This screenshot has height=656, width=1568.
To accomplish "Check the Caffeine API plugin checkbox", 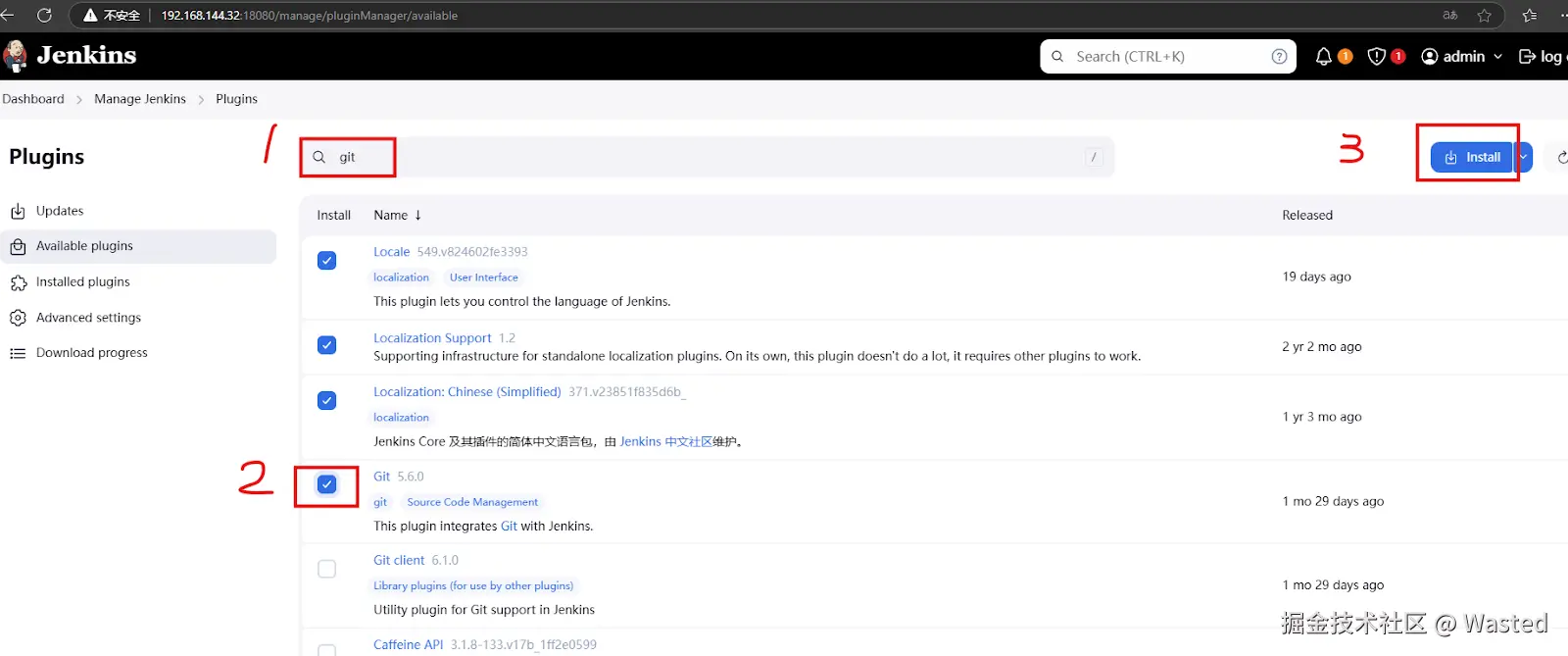I will coord(327,650).
